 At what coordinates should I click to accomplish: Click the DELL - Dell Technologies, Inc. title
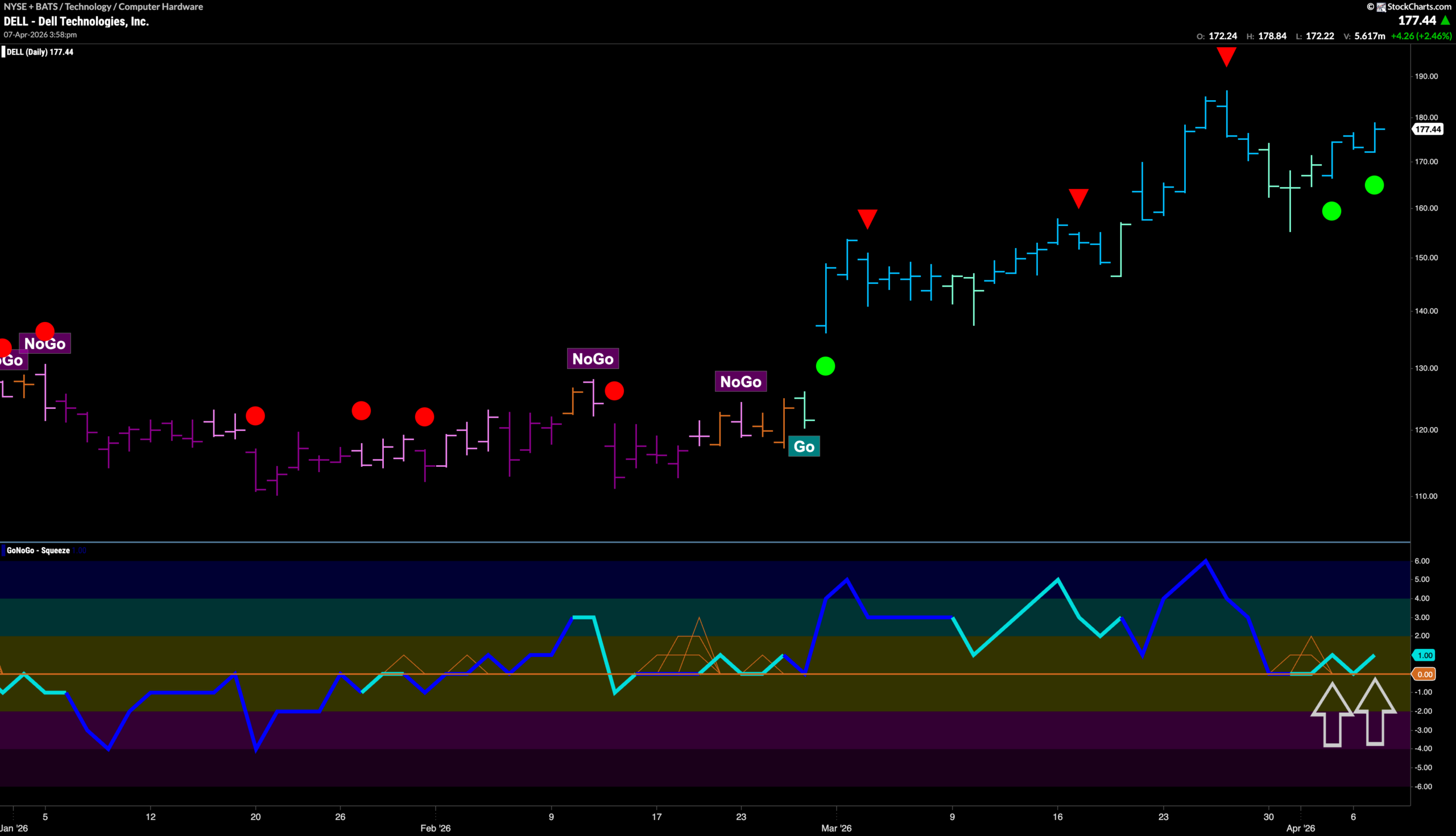(76, 21)
